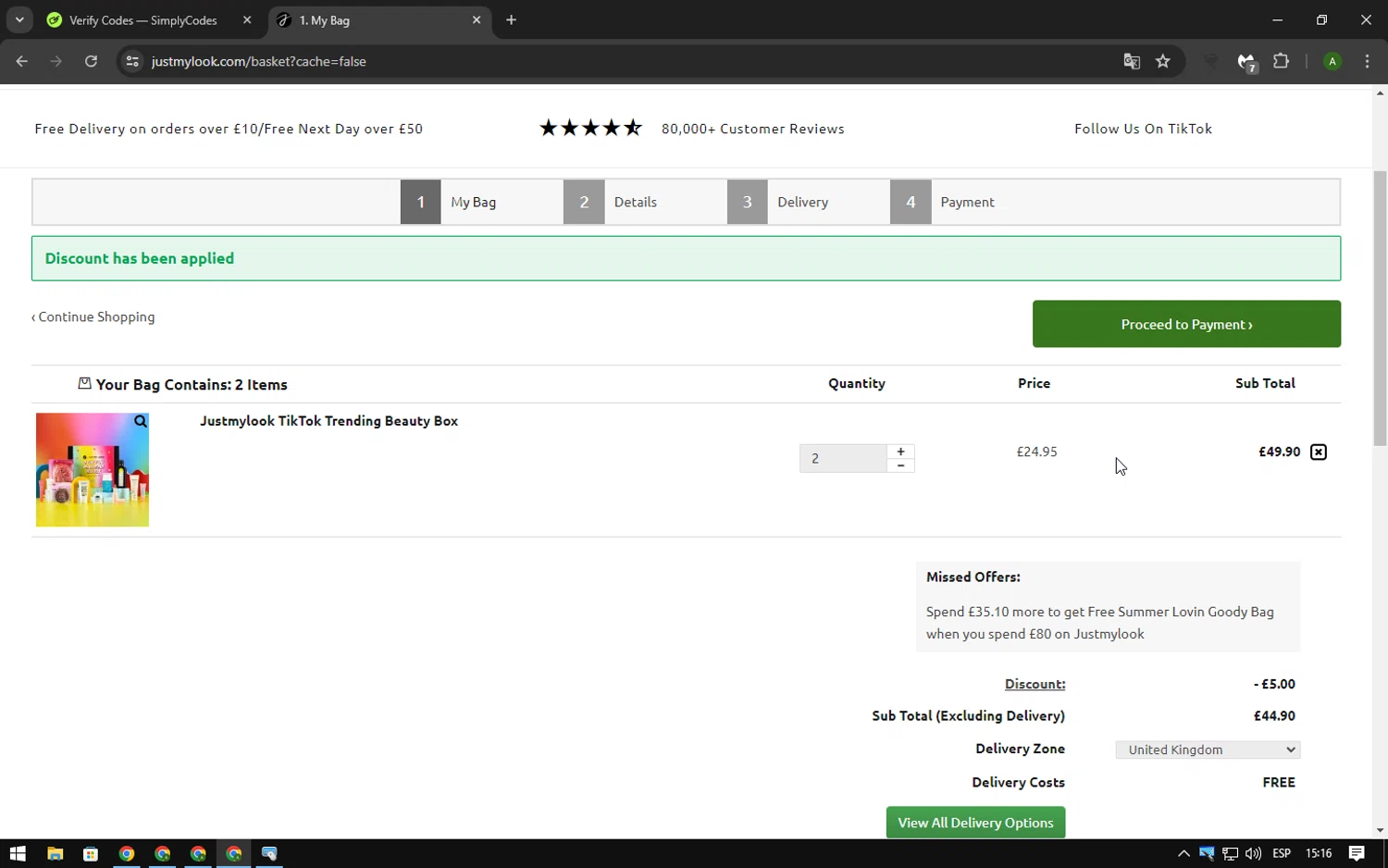1388x868 pixels.
Task: View site information icon
Action: pos(132,61)
